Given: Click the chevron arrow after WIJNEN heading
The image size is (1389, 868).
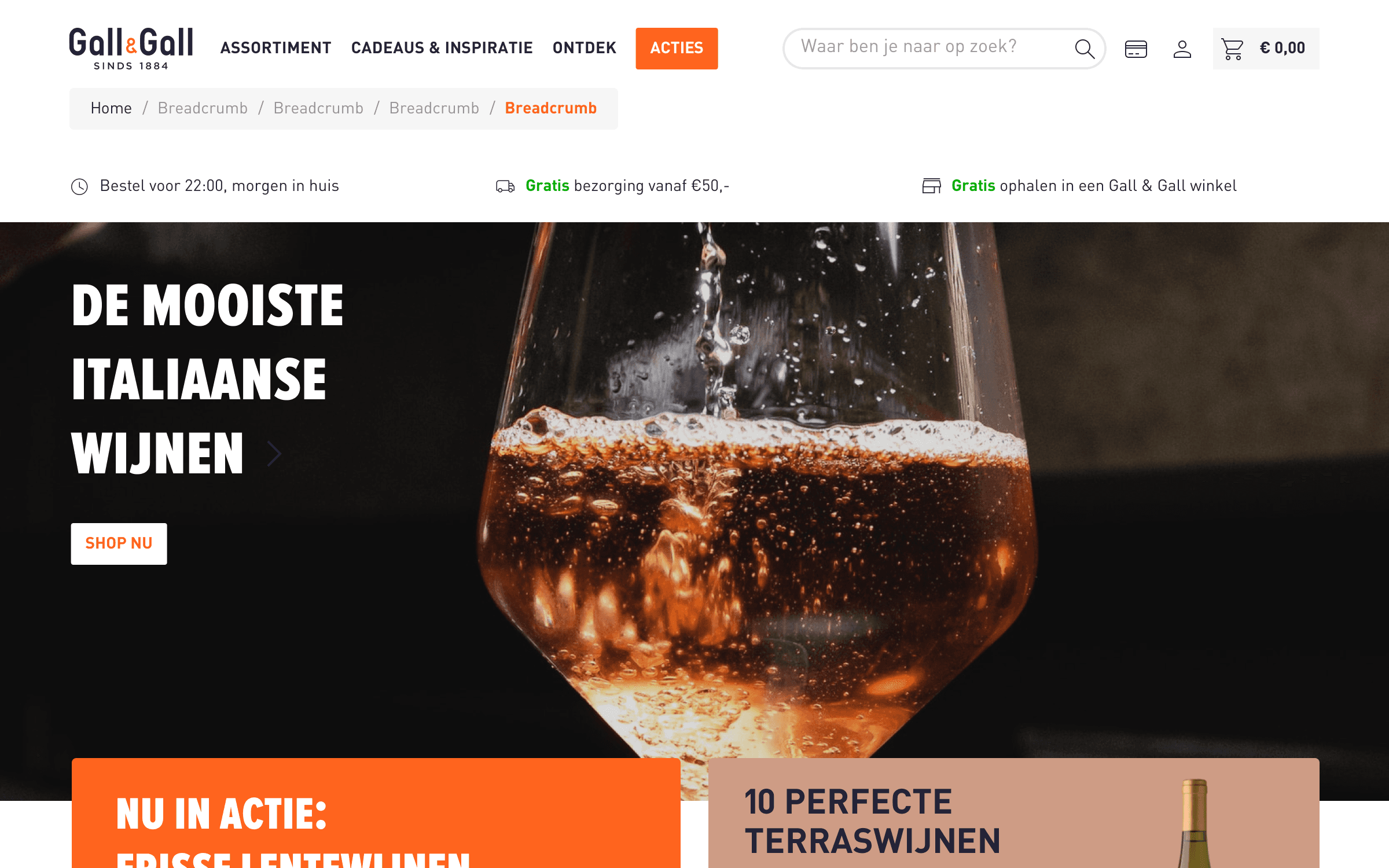Looking at the screenshot, I should pyautogui.click(x=274, y=454).
